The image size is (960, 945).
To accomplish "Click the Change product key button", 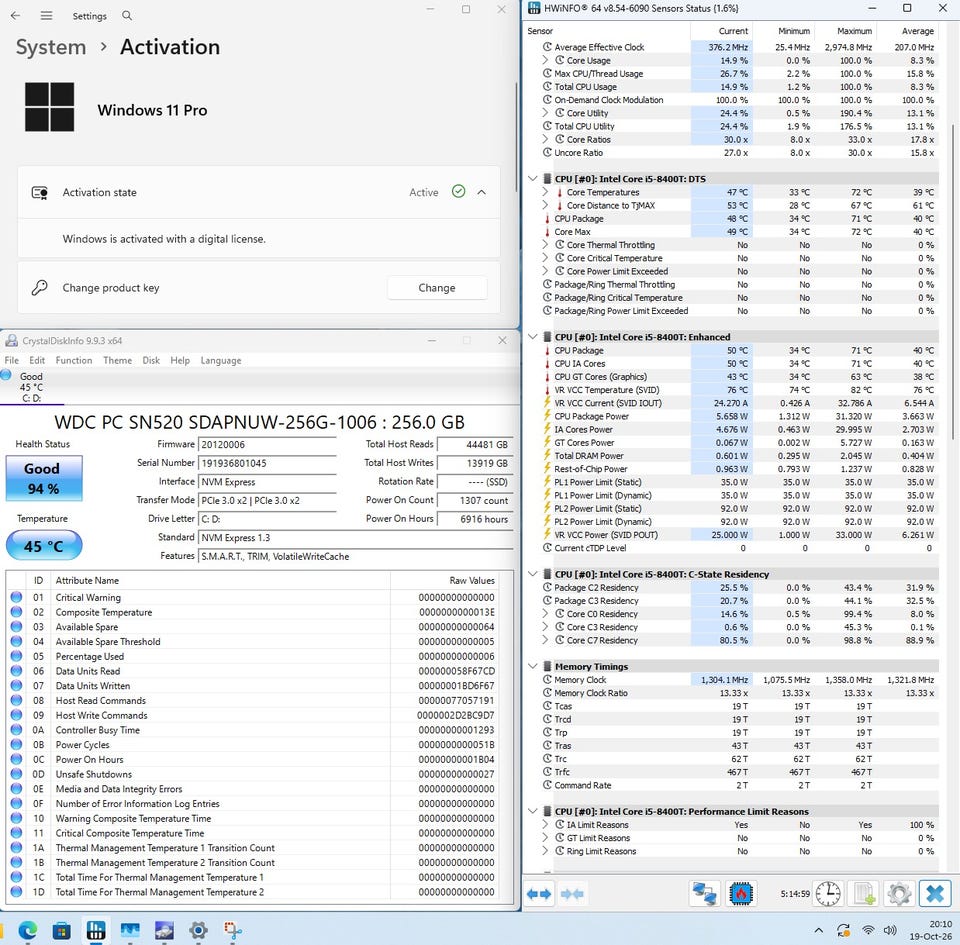I will tap(437, 288).
